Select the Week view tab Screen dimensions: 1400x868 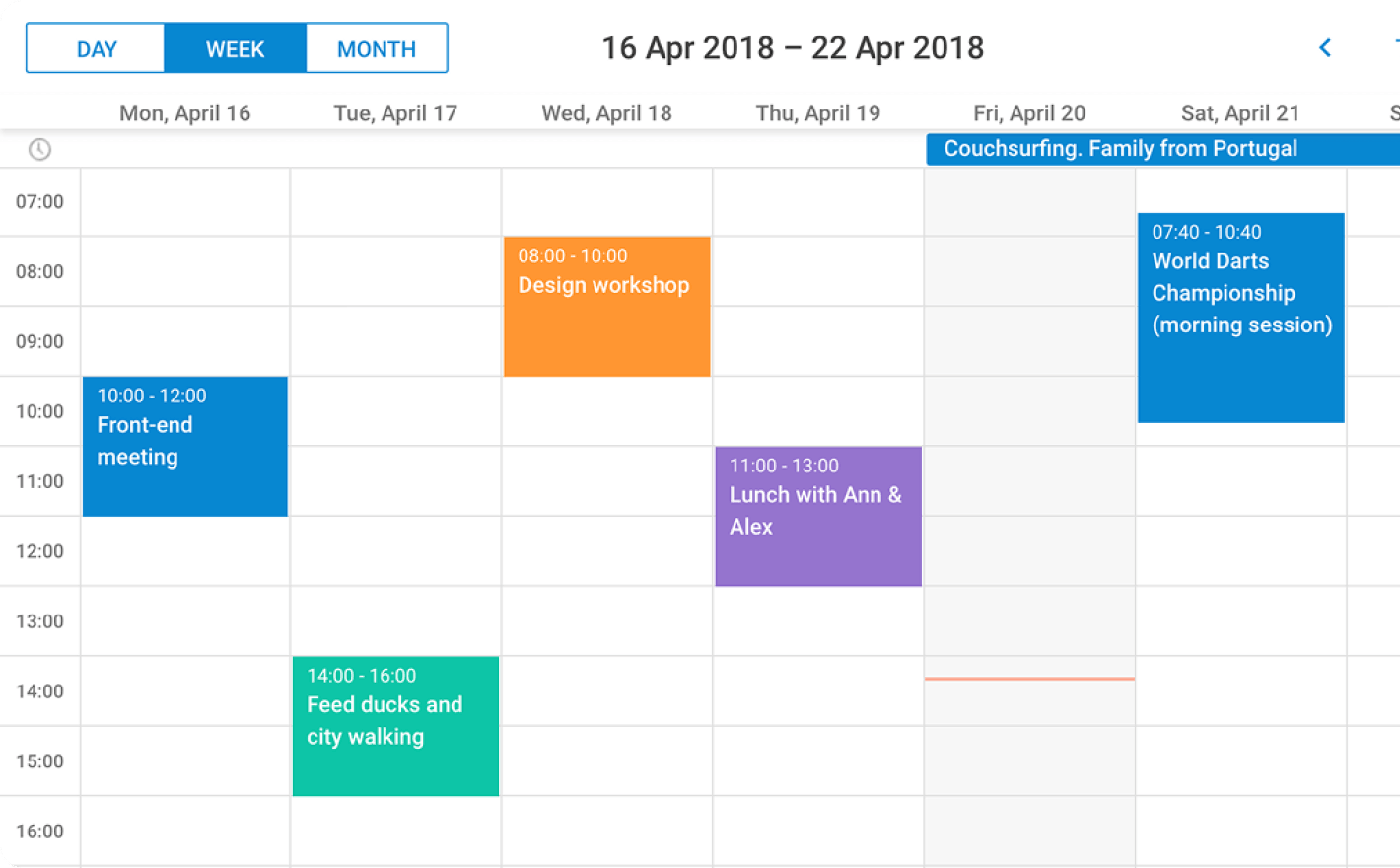click(x=235, y=48)
